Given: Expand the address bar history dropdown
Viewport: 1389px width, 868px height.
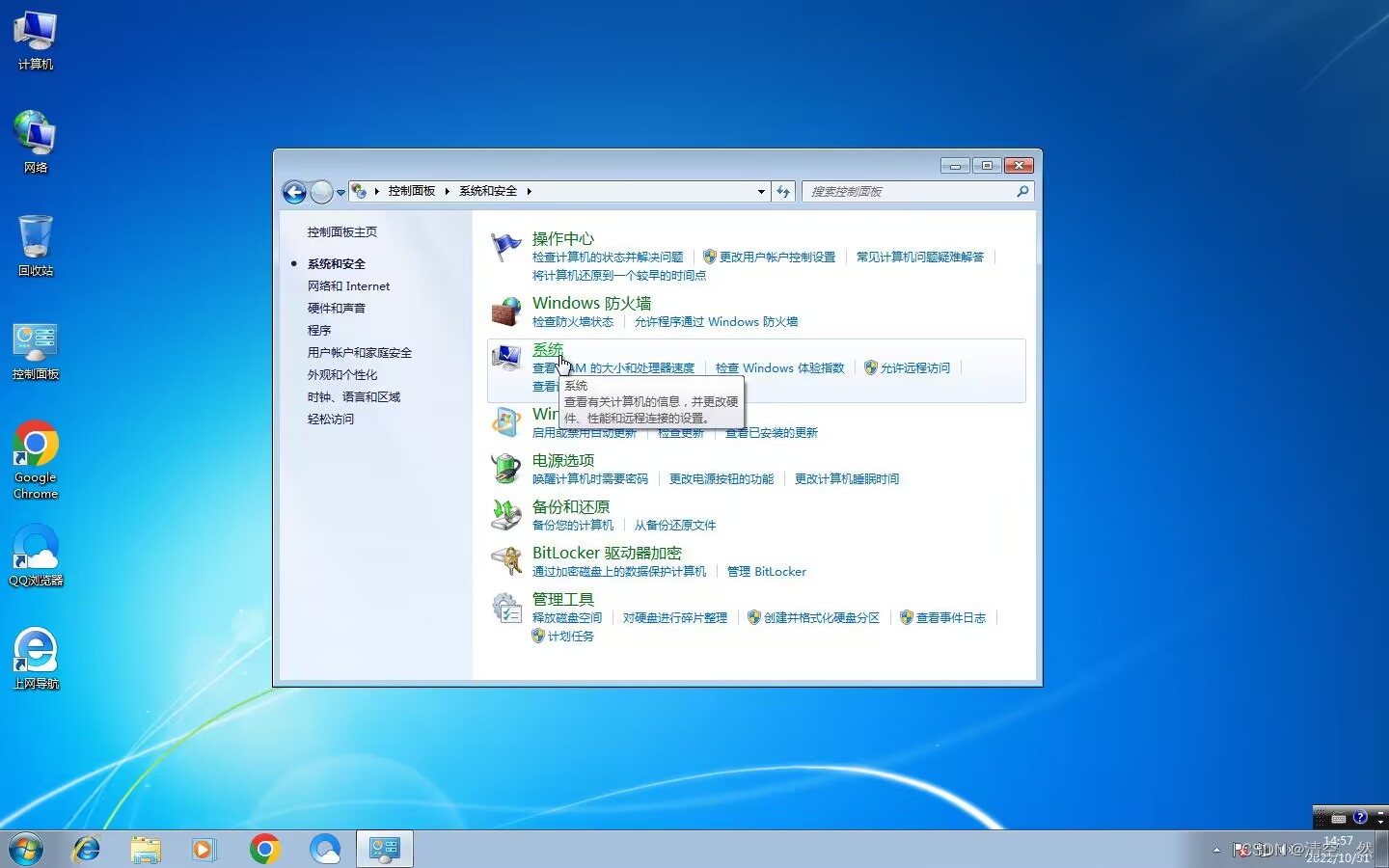Looking at the screenshot, I should (761, 192).
